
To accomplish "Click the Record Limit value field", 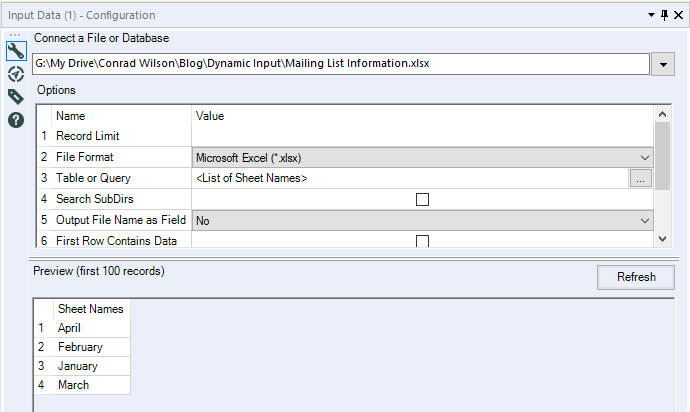I will click(x=422, y=136).
